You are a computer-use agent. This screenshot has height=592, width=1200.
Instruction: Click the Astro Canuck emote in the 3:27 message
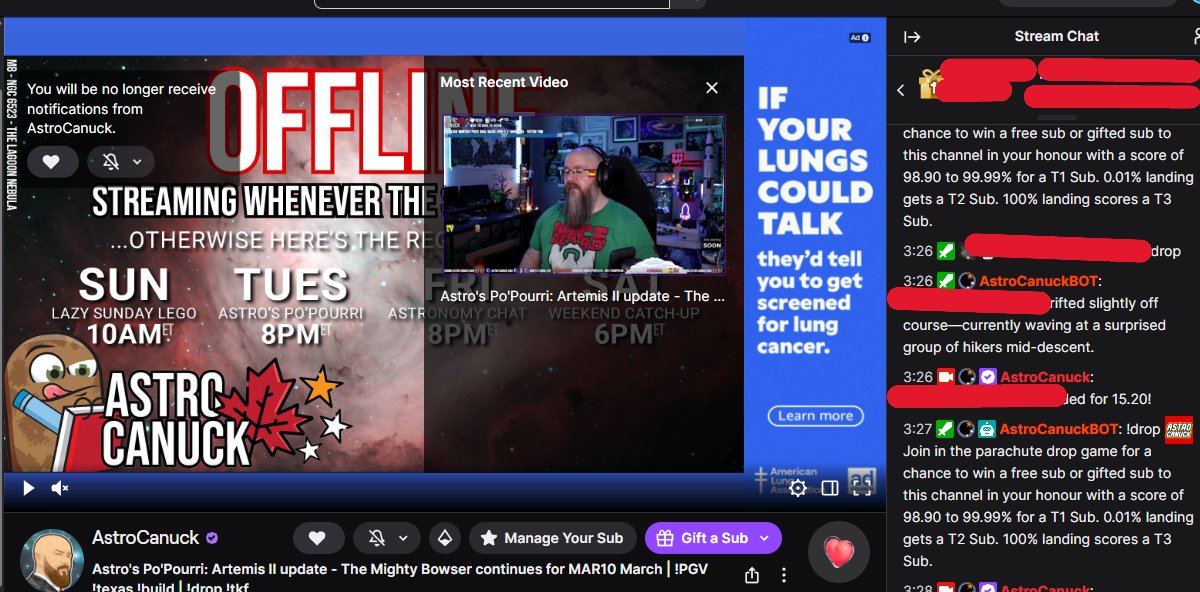pyautogui.click(x=1179, y=429)
